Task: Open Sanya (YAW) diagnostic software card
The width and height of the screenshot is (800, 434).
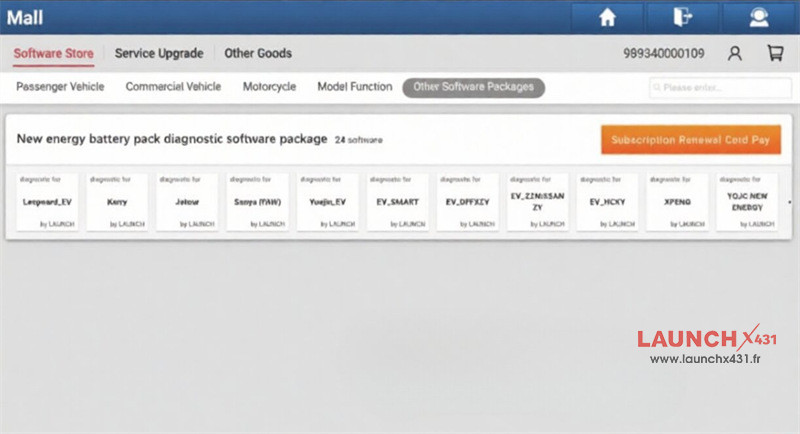Action: coord(258,202)
